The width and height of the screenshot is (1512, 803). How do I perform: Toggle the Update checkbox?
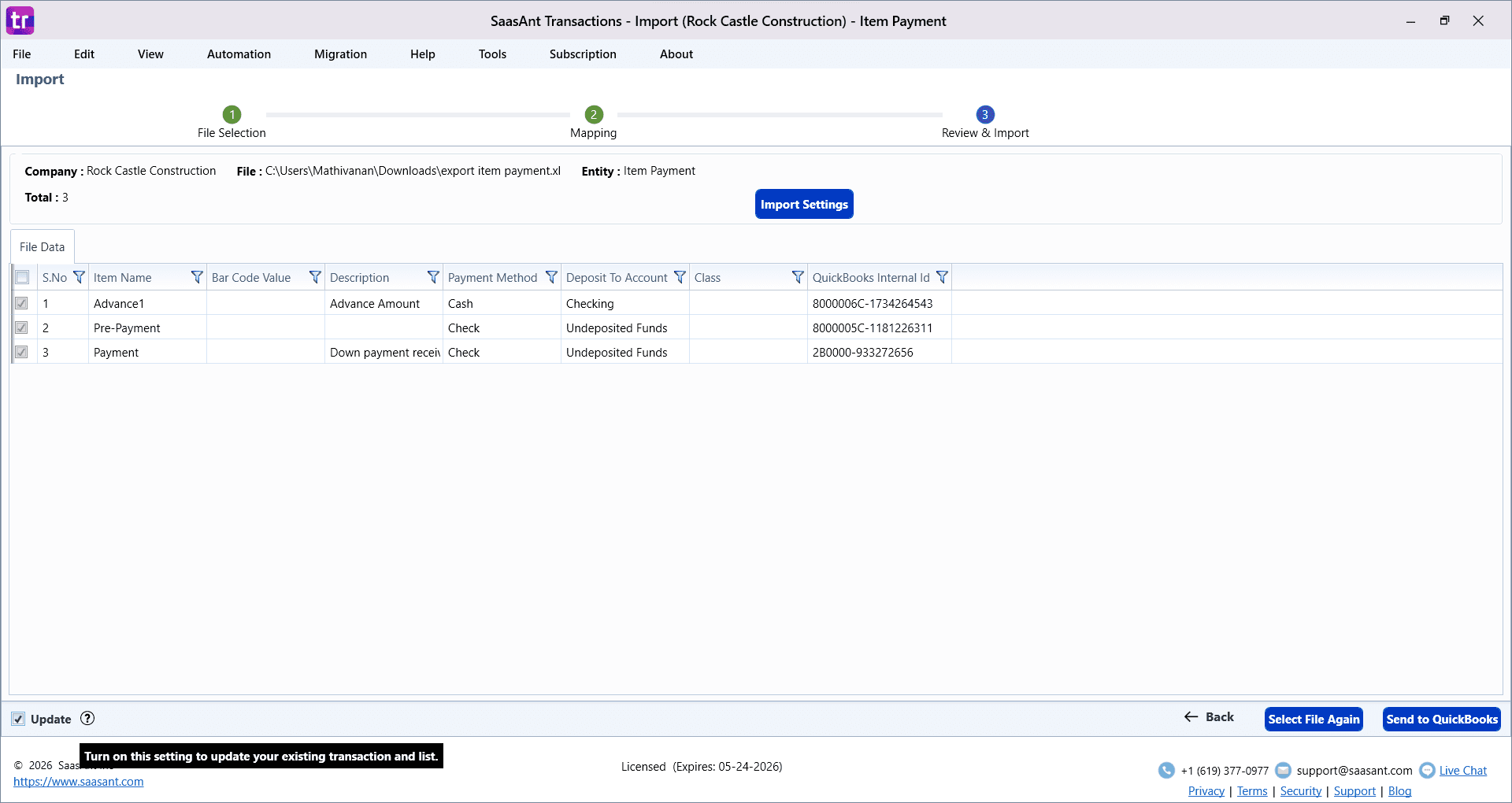(x=18, y=719)
